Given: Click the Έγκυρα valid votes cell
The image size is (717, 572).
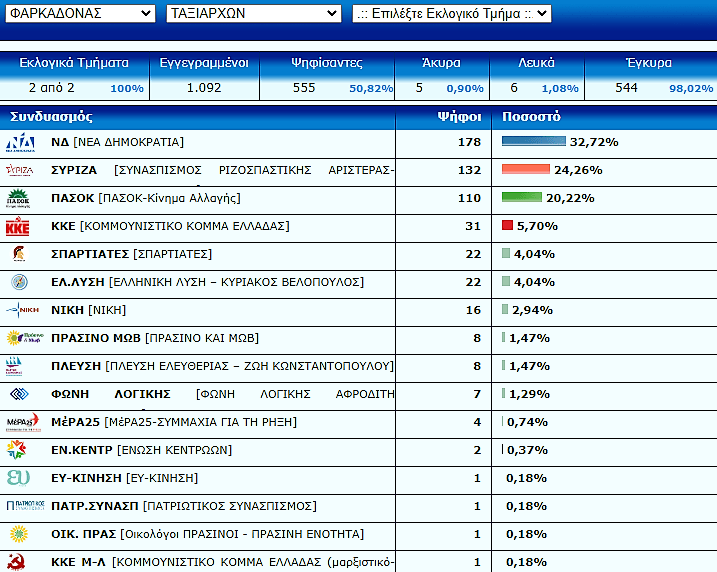Looking at the screenshot, I should coord(648,88).
